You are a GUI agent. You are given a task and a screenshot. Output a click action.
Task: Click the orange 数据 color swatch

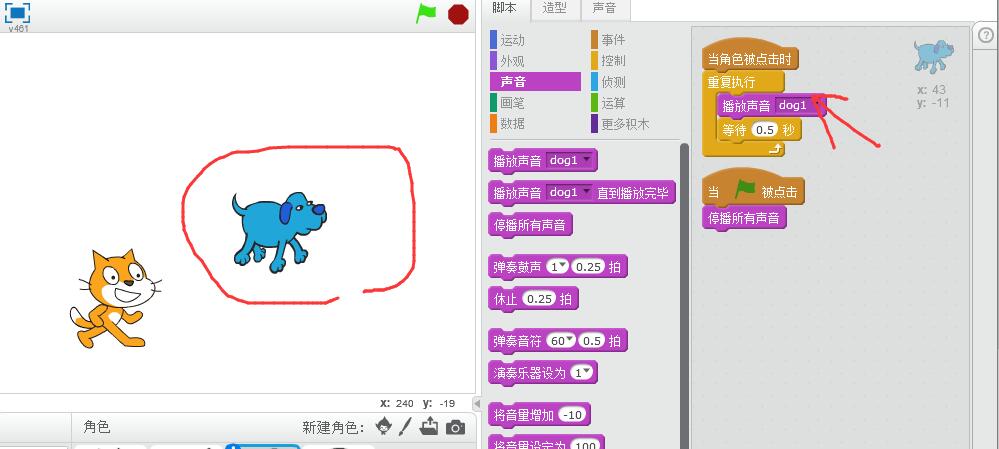click(x=493, y=124)
